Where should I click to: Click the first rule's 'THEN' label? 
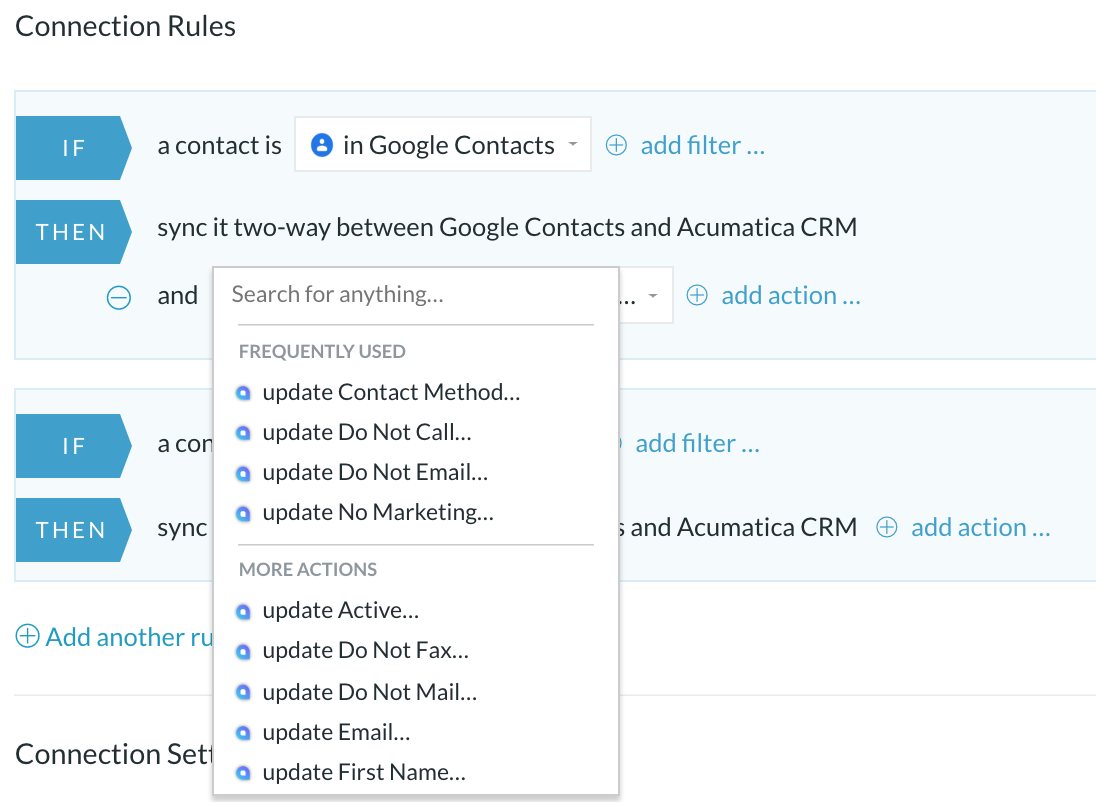[73, 232]
